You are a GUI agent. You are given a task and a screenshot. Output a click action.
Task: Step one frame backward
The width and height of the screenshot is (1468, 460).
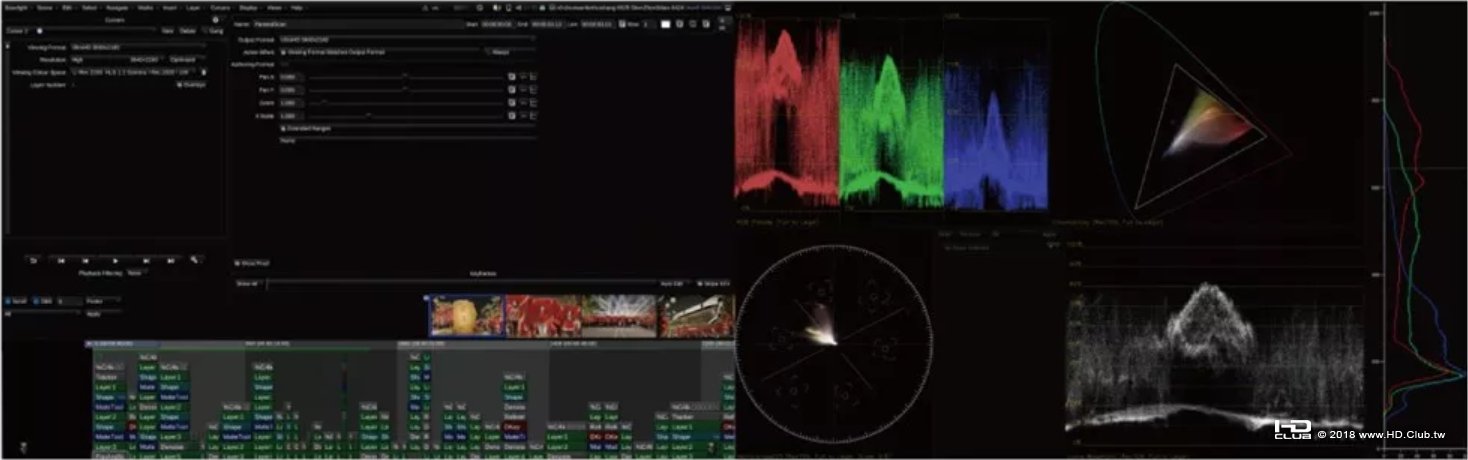pos(84,260)
